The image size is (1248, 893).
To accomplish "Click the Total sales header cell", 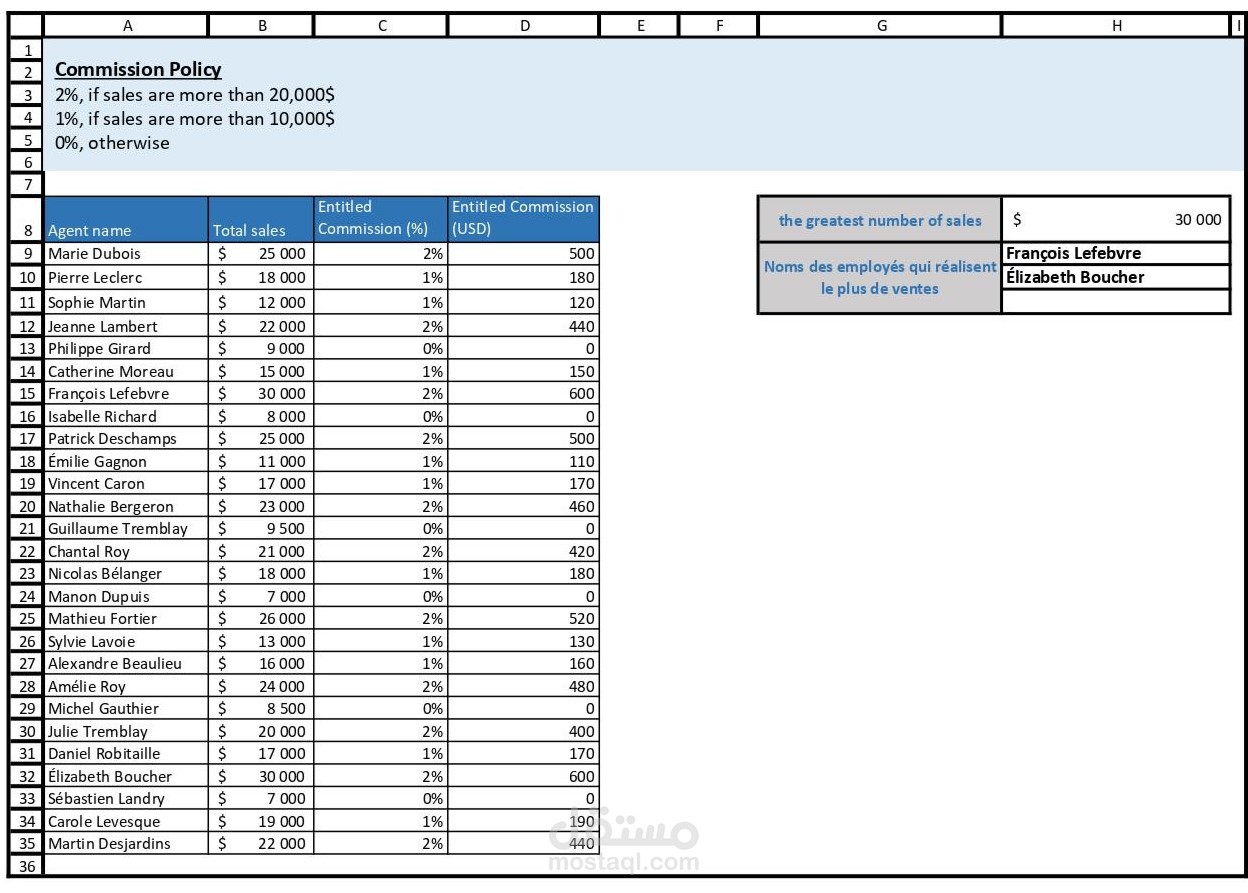I will (262, 219).
